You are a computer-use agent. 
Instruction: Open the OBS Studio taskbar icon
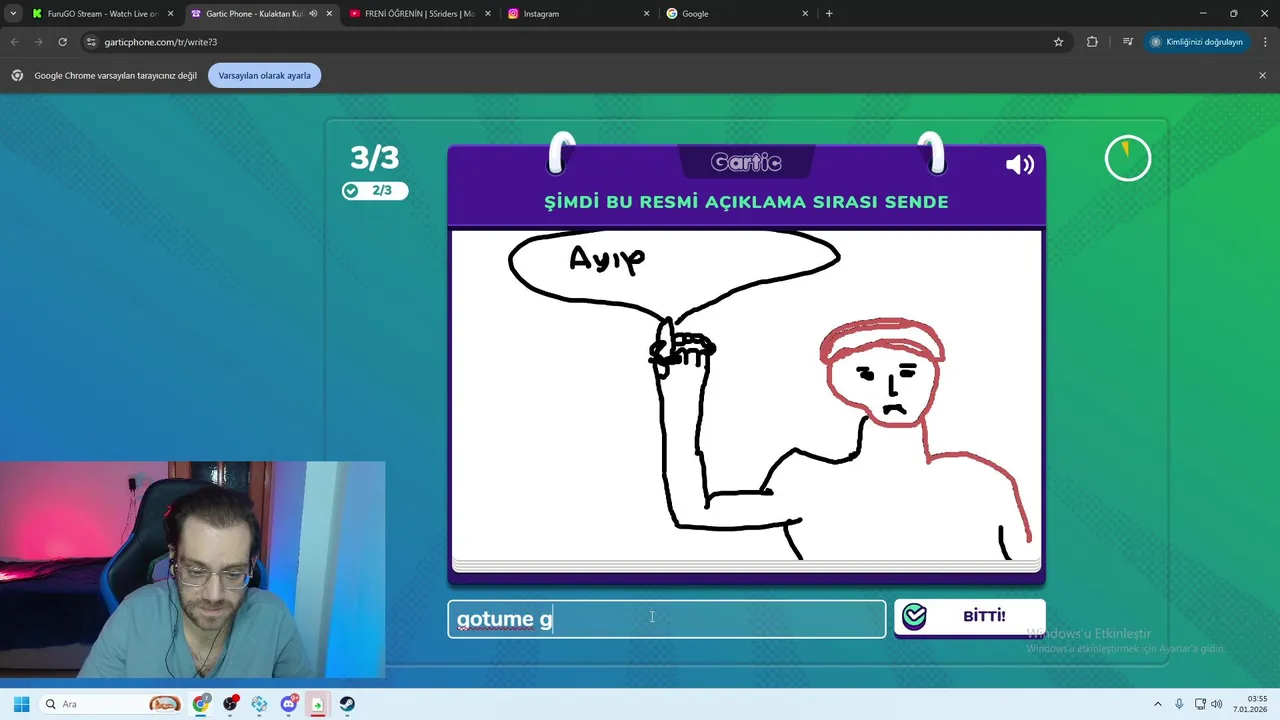[231, 704]
